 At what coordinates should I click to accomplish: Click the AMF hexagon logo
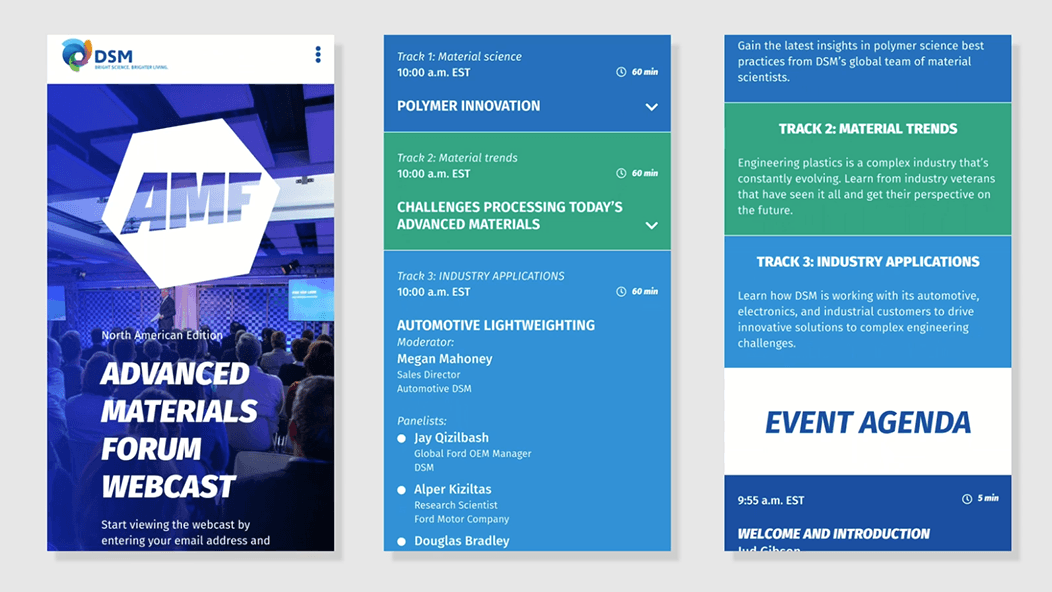(191, 202)
